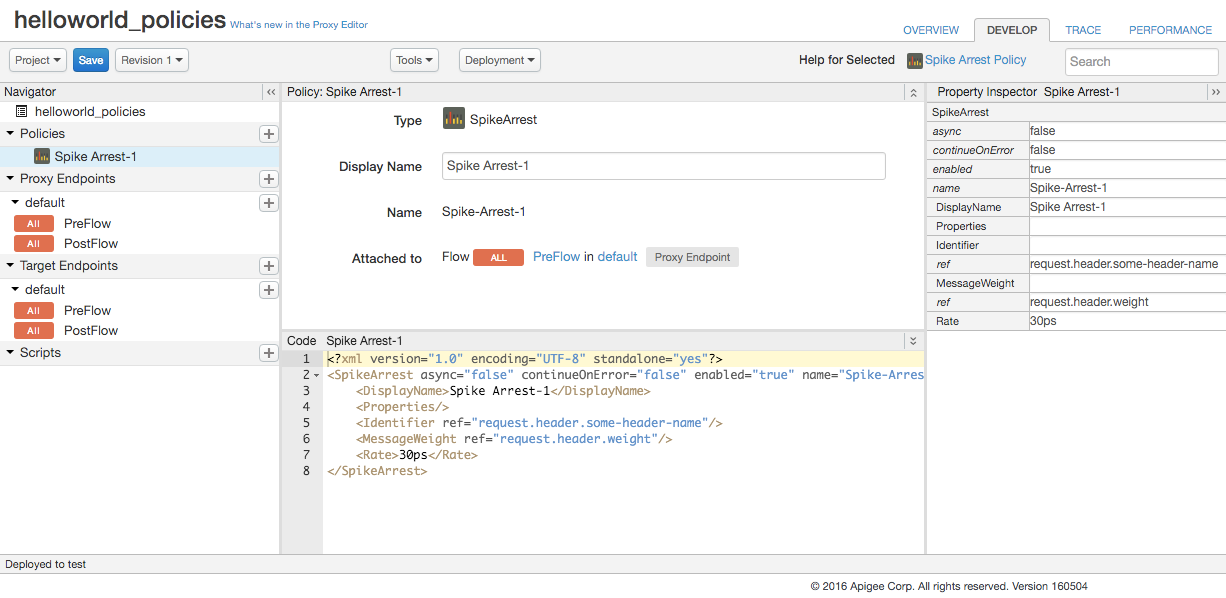Image resolution: width=1226 pixels, height=598 pixels.
Task: Collapse the Policies tree section
Action: pos(10,134)
